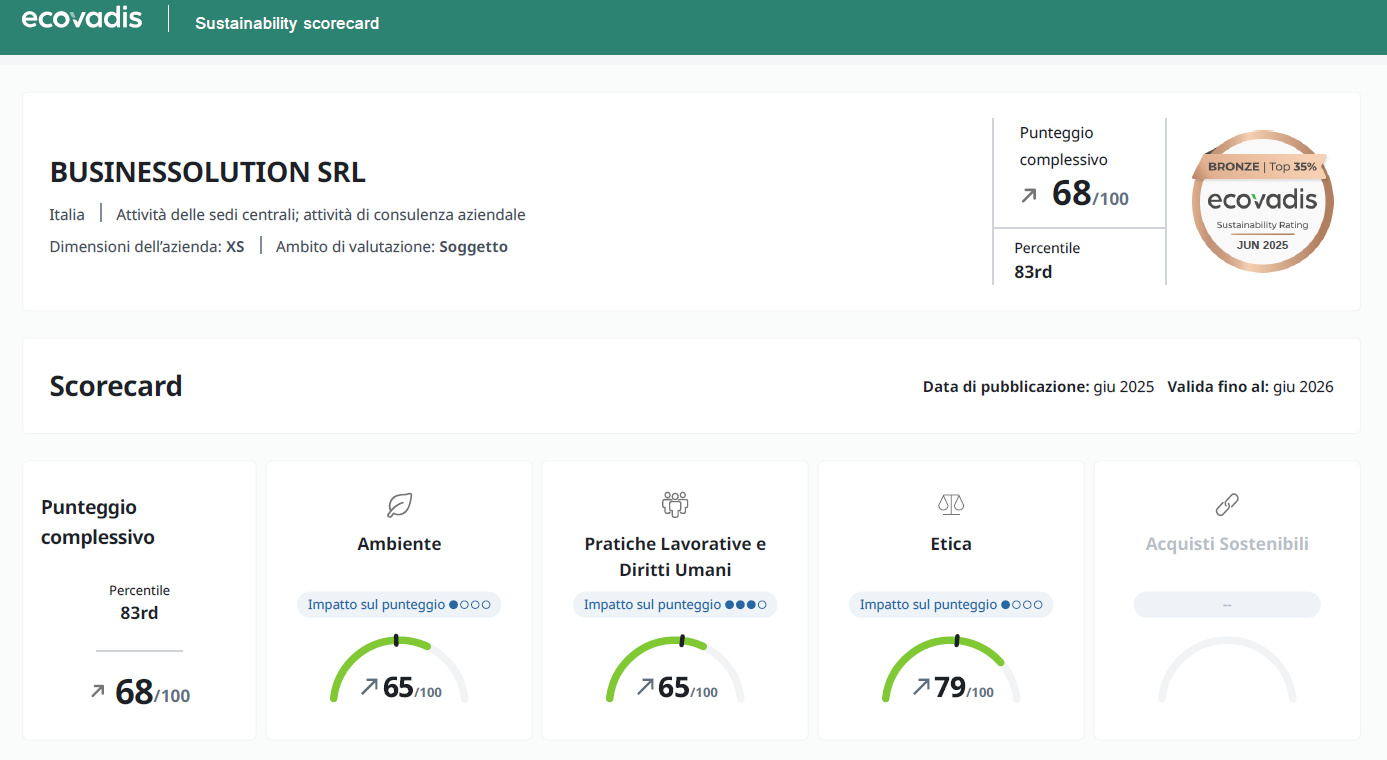Click the BUSINESSOLUTION SRL company name
This screenshot has width=1387, height=760.
pos(208,172)
